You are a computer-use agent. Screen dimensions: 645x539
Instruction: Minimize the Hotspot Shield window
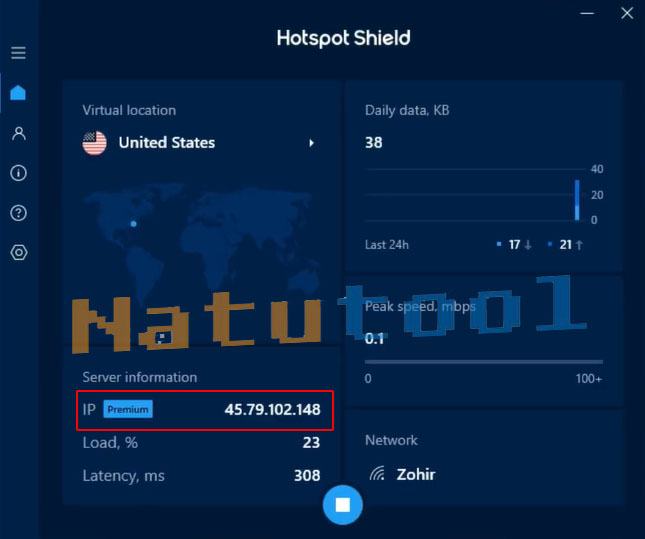pos(587,13)
